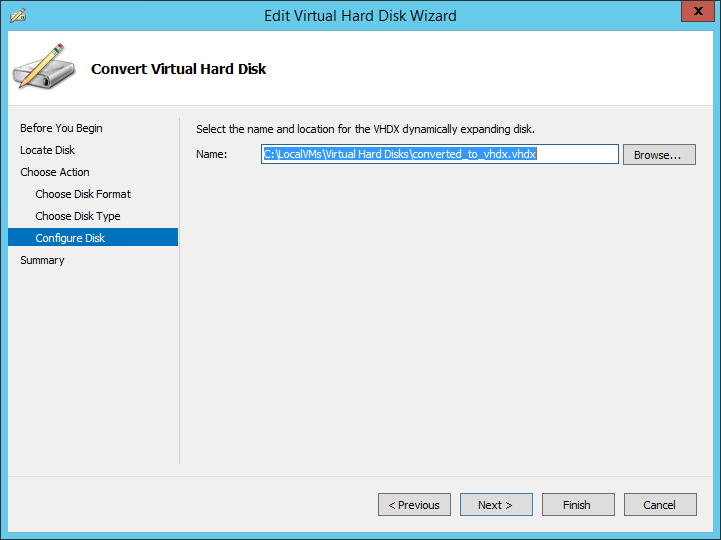Close the Edit Virtual Hard Disk Wizard

click(x=697, y=11)
